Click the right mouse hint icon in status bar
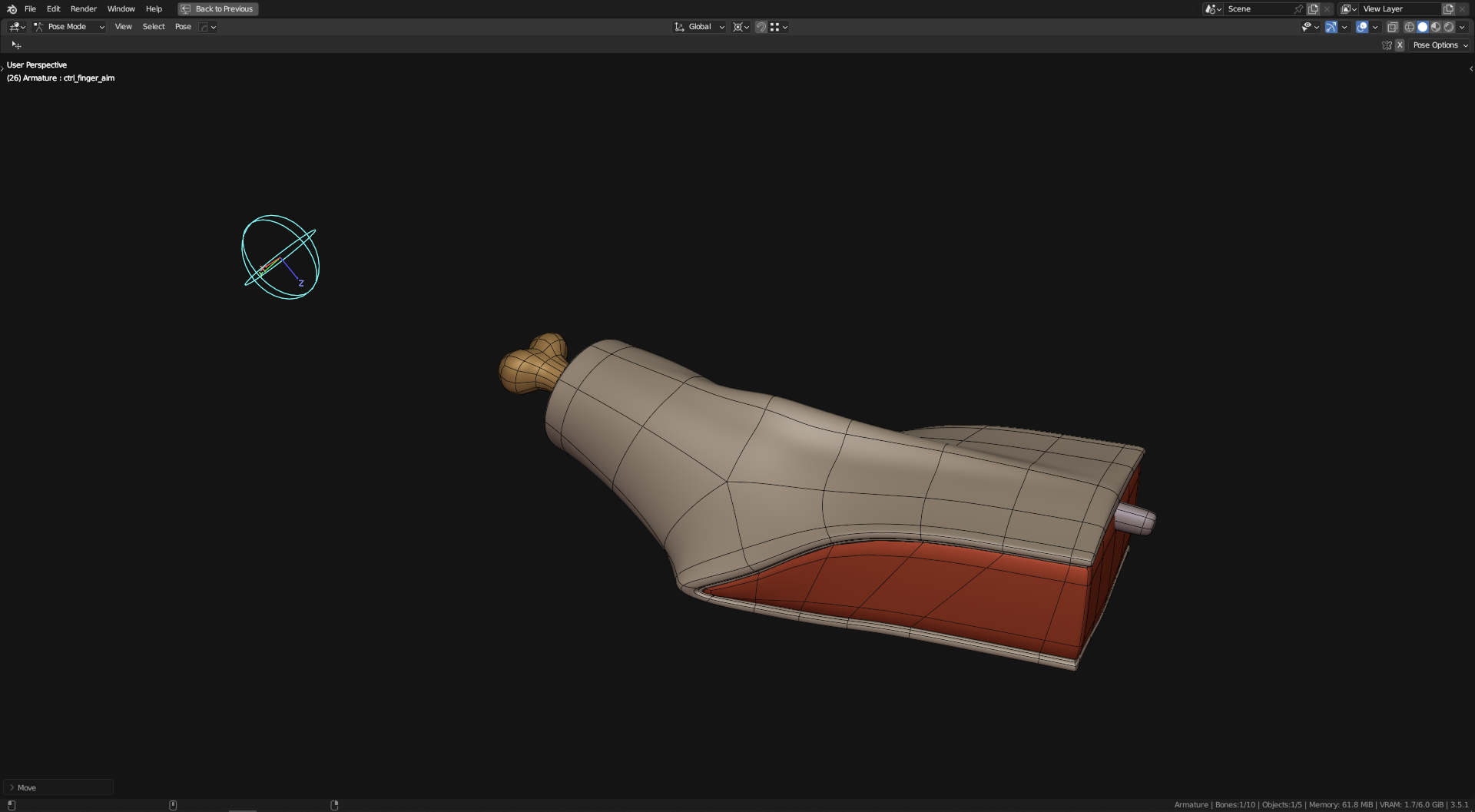This screenshot has height=812, width=1475. coord(334,805)
